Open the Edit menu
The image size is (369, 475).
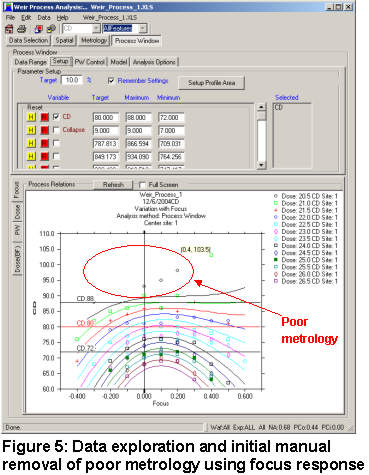click(x=26, y=17)
